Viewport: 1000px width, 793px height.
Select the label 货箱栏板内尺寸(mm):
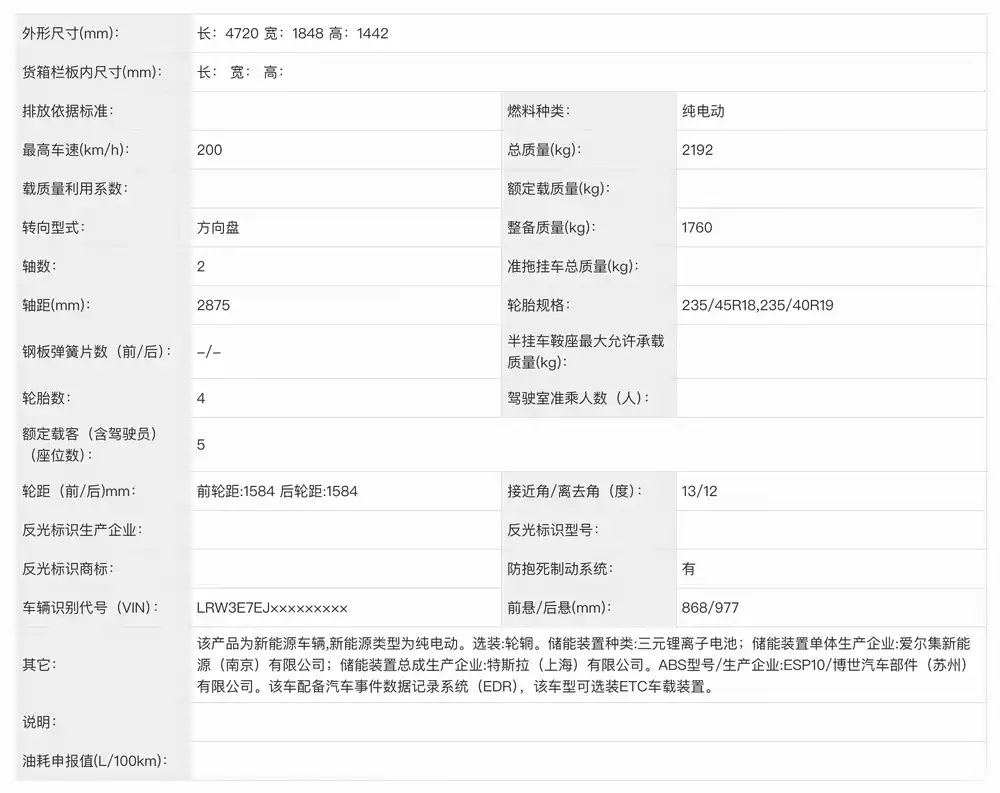(92, 72)
